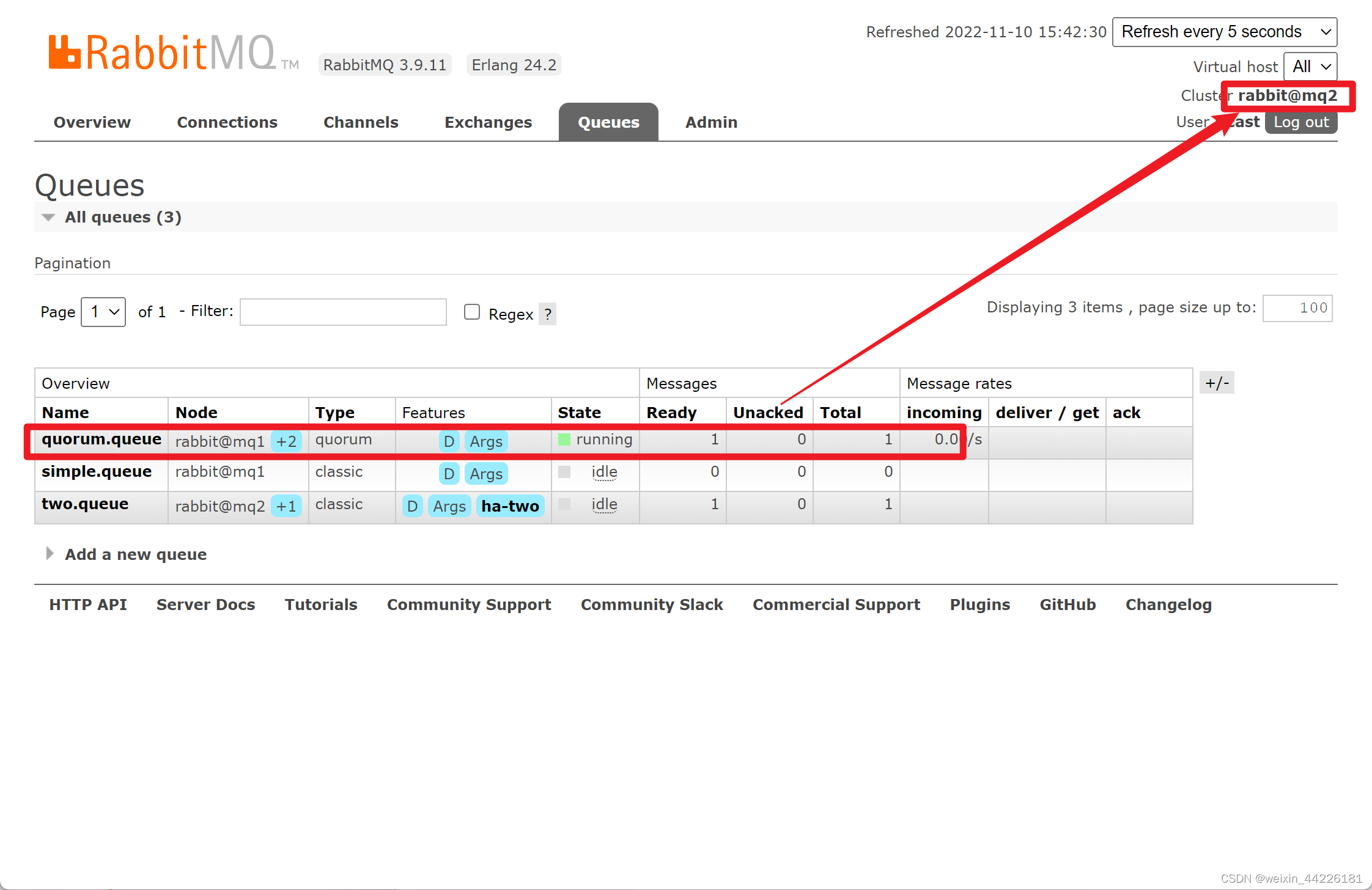Viewport: 1372px width, 890px height.
Task: Switch to the Admin tab
Action: point(711,122)
